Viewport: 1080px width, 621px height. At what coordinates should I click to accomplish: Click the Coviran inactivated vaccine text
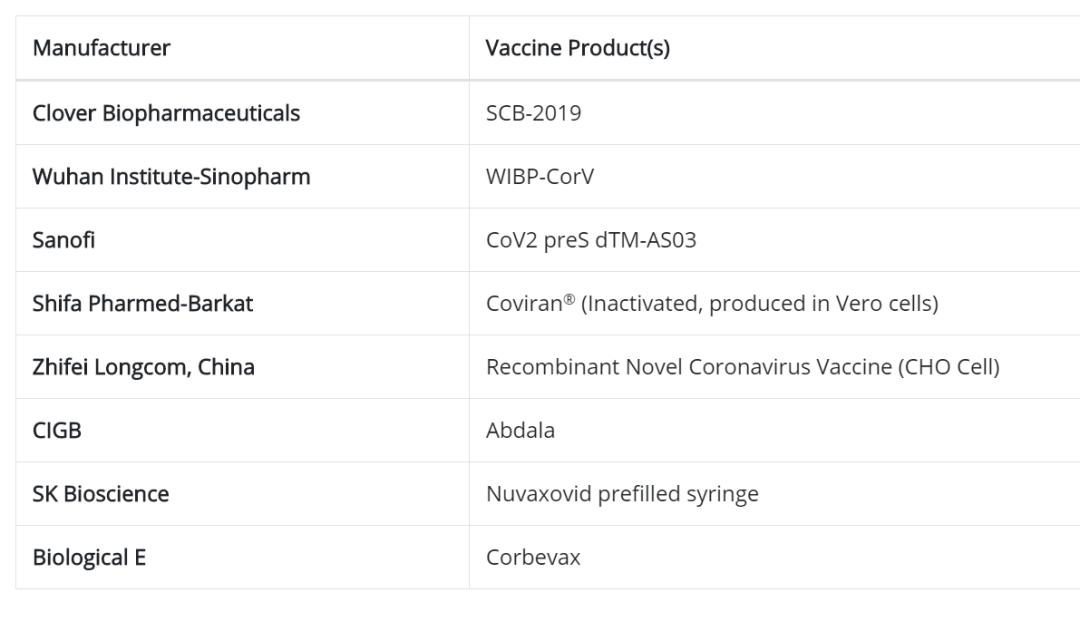(712, 303)
